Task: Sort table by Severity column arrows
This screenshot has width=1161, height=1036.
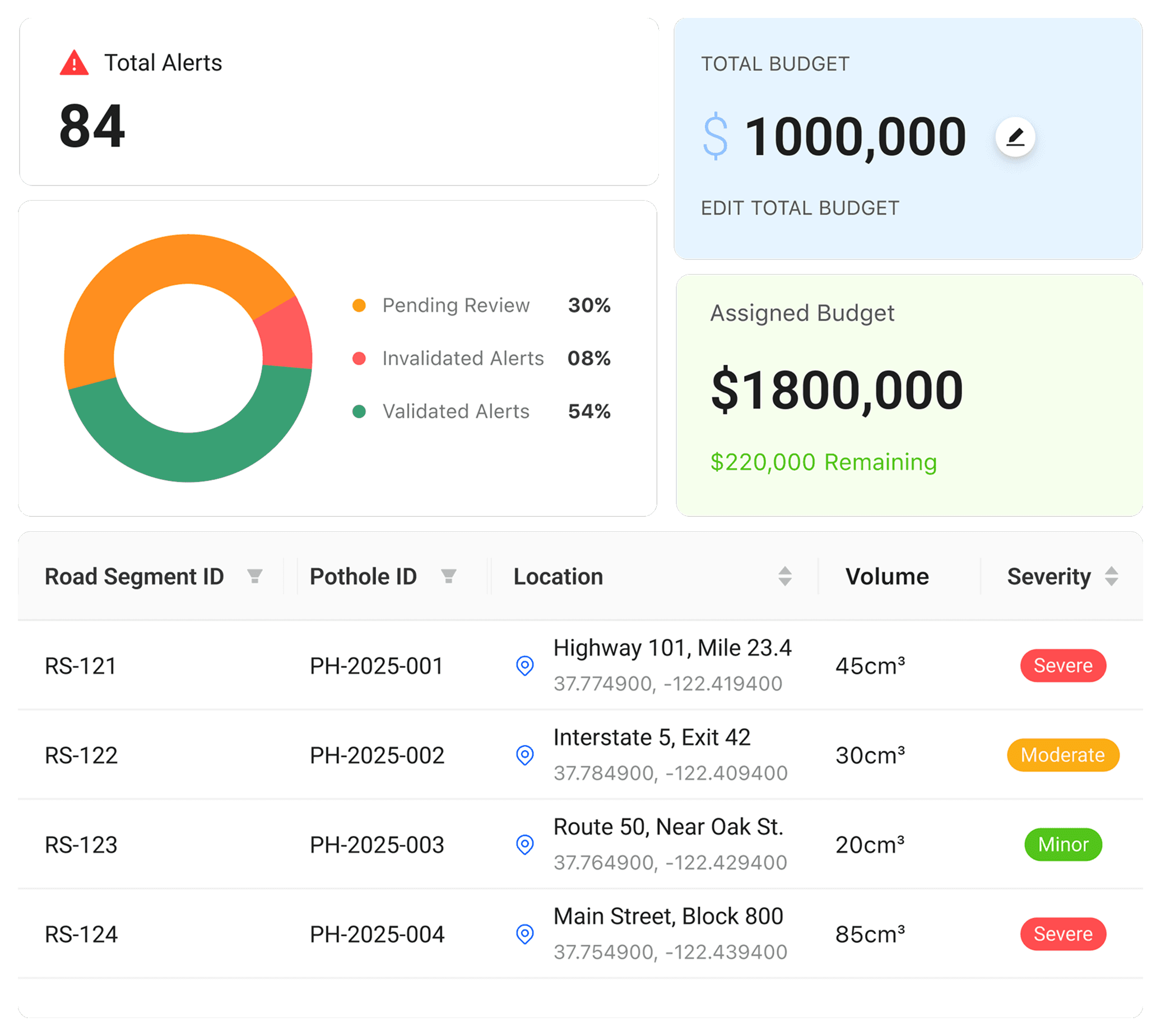Action: point(1111,576)
